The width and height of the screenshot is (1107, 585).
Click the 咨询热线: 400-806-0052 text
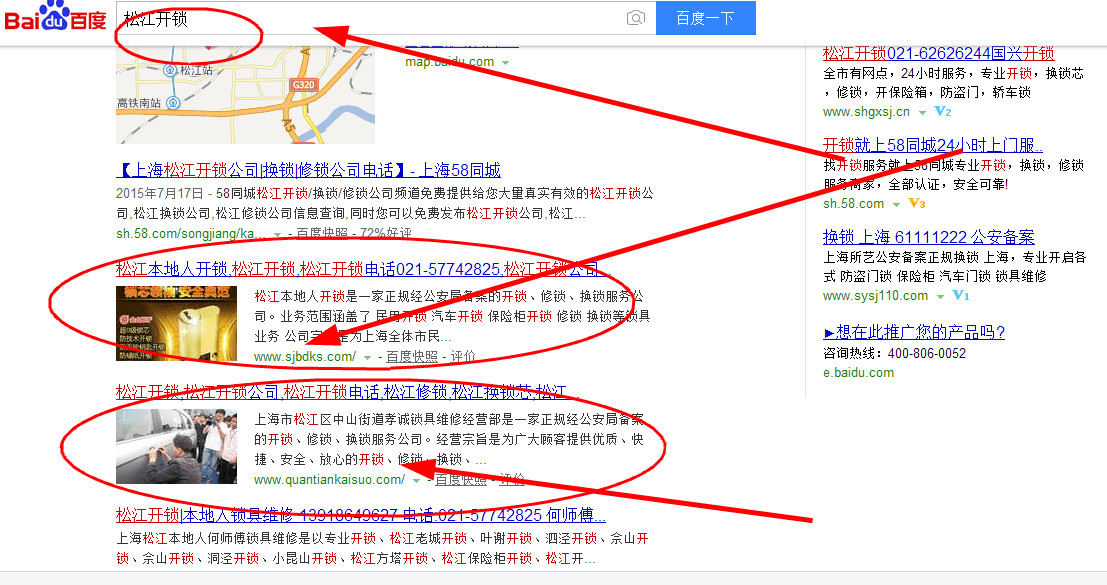(x=894, y=353)
